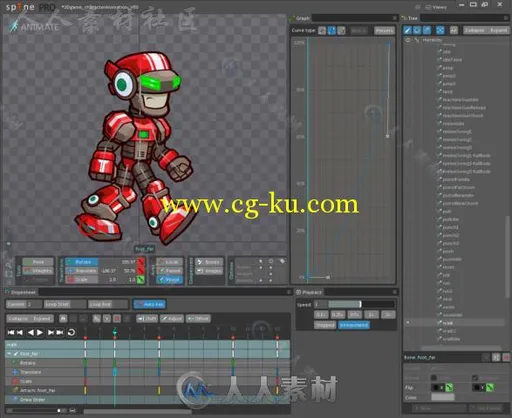Click the Loop End field
The image size is (512, 418).
(x=108, y=304)
